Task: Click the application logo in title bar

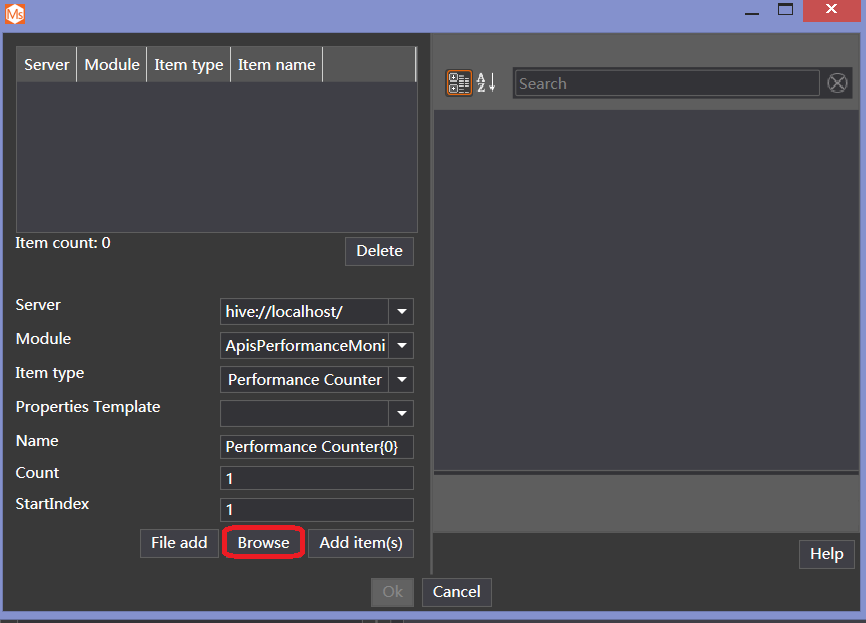Action: pos(15,13)
